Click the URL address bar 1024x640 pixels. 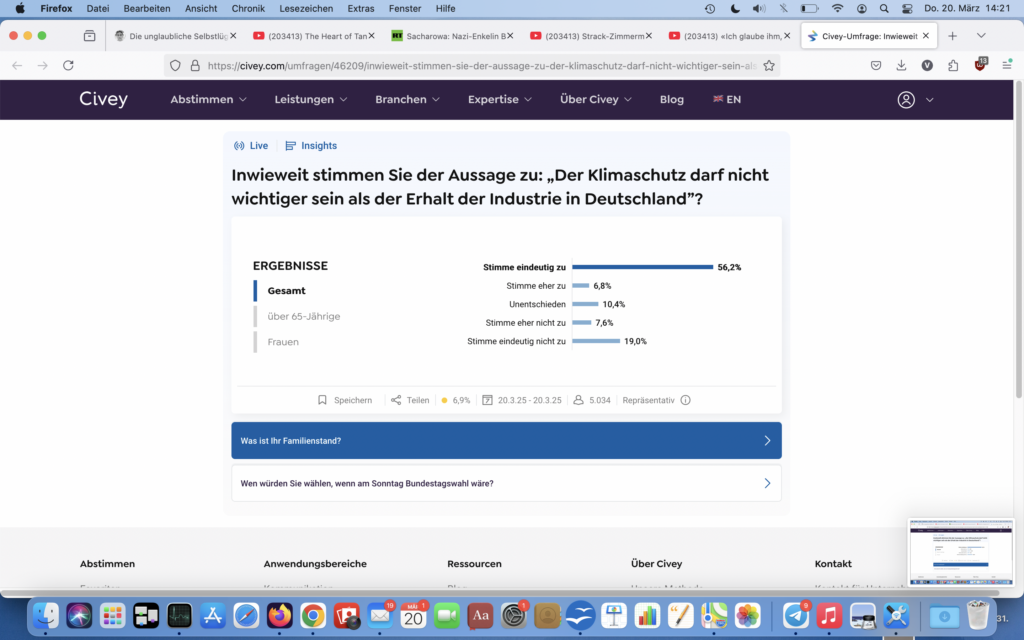pos(480,65)
